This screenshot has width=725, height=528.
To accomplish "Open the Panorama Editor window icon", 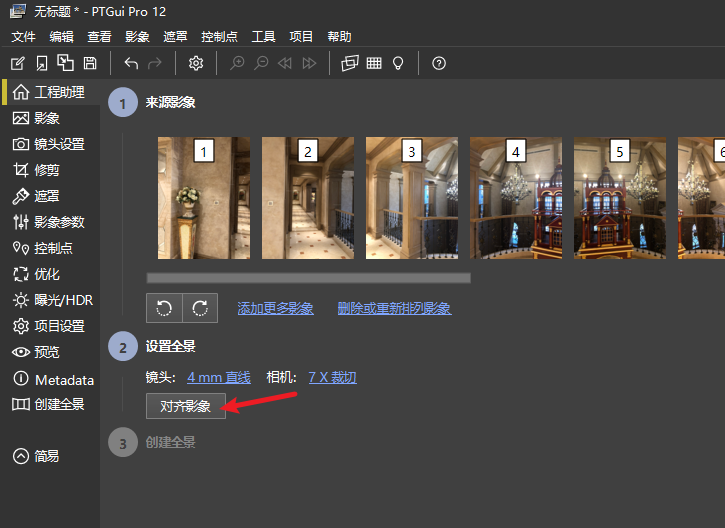I will [x=350, y=63].
